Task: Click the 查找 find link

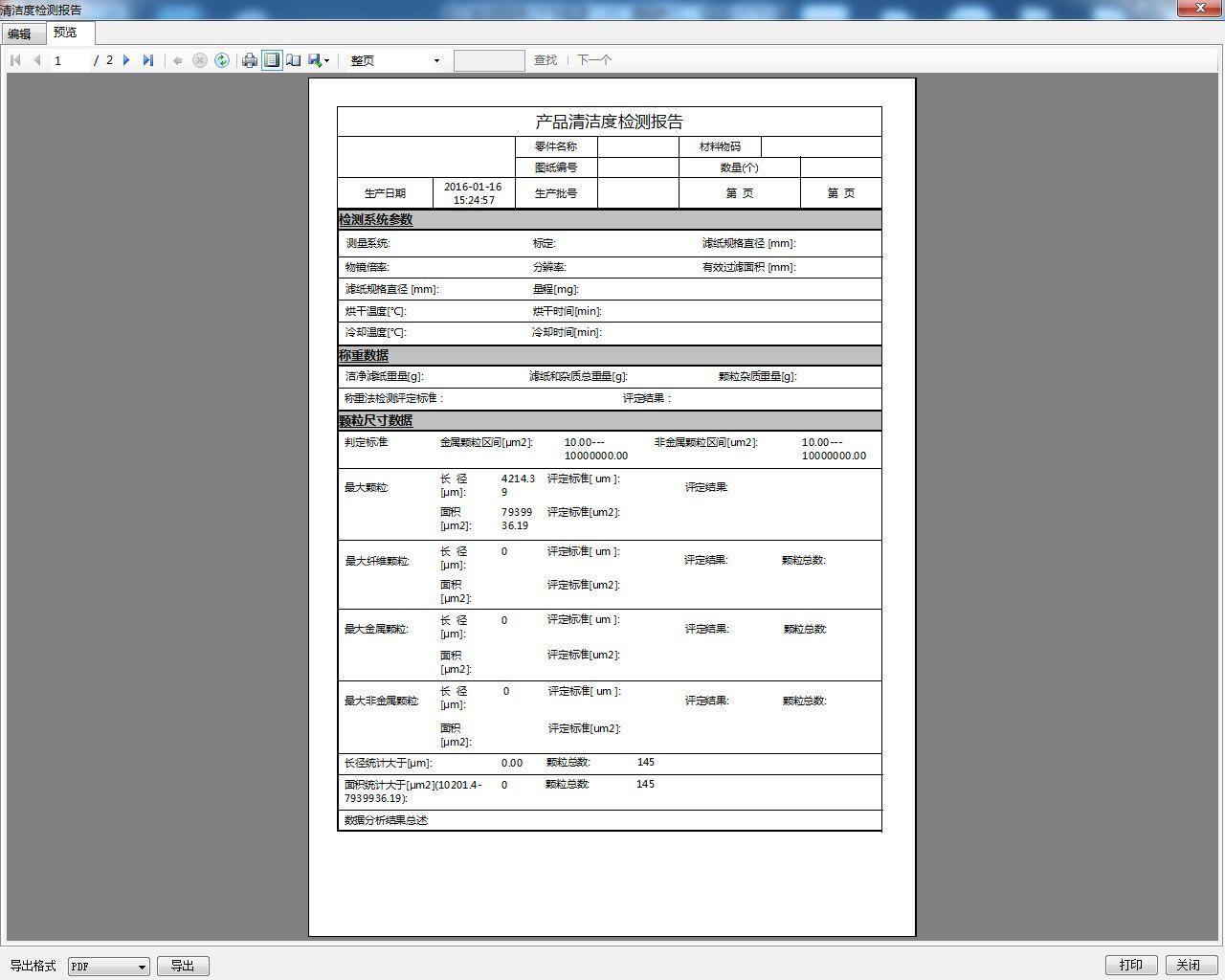Action: pyautogui.click(x=546, y=60)
